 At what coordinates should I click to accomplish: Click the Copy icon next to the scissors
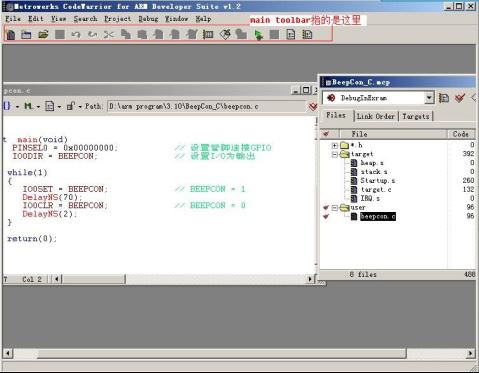tap(126, 34)
